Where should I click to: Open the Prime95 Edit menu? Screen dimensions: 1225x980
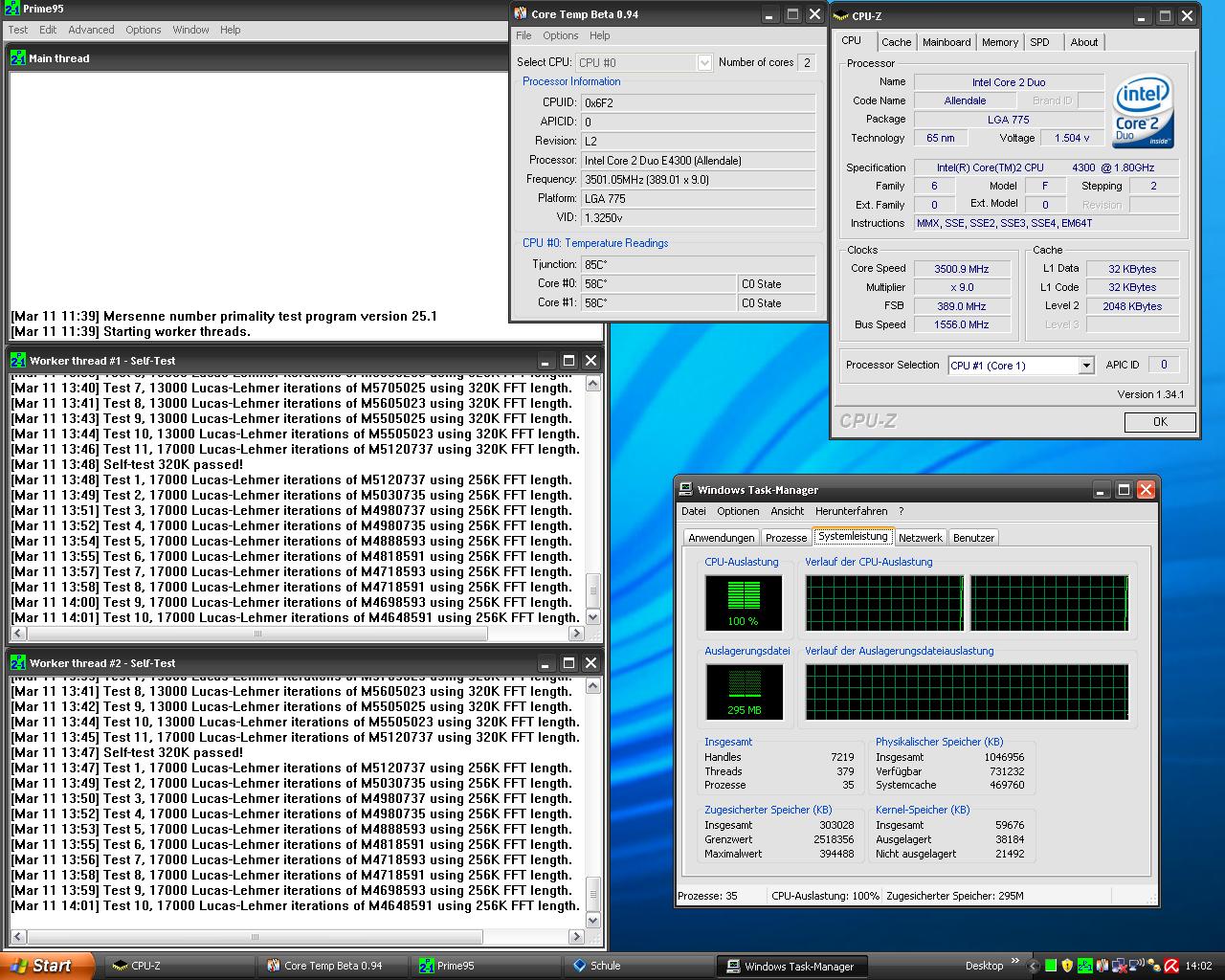(x=48, y=30)
